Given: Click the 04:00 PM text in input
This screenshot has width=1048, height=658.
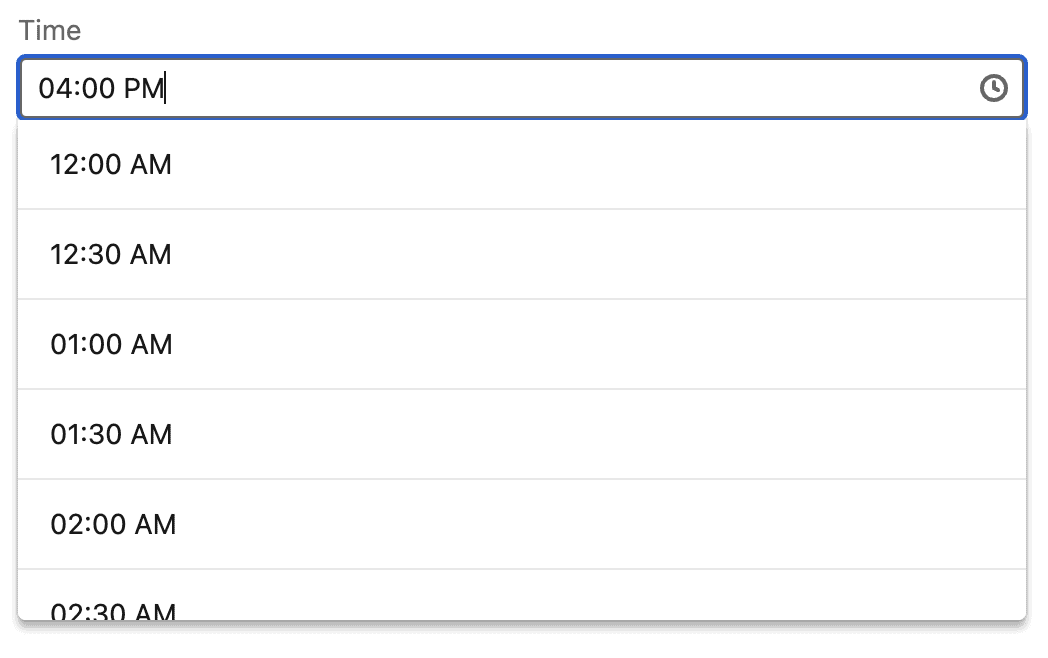Looking at the screenshot, I should click(100, 88).
